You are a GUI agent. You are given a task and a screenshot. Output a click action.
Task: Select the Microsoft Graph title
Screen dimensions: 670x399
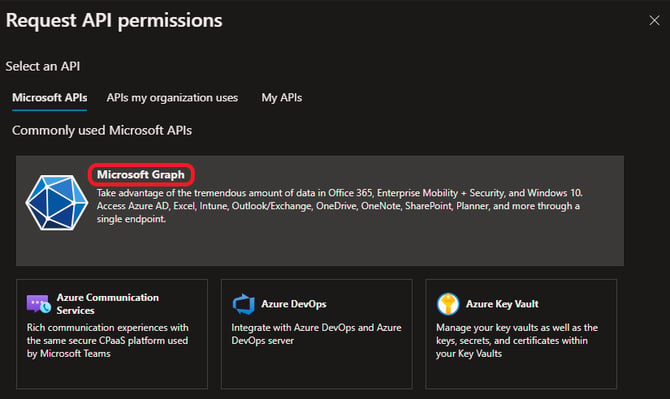pos(141,175)
